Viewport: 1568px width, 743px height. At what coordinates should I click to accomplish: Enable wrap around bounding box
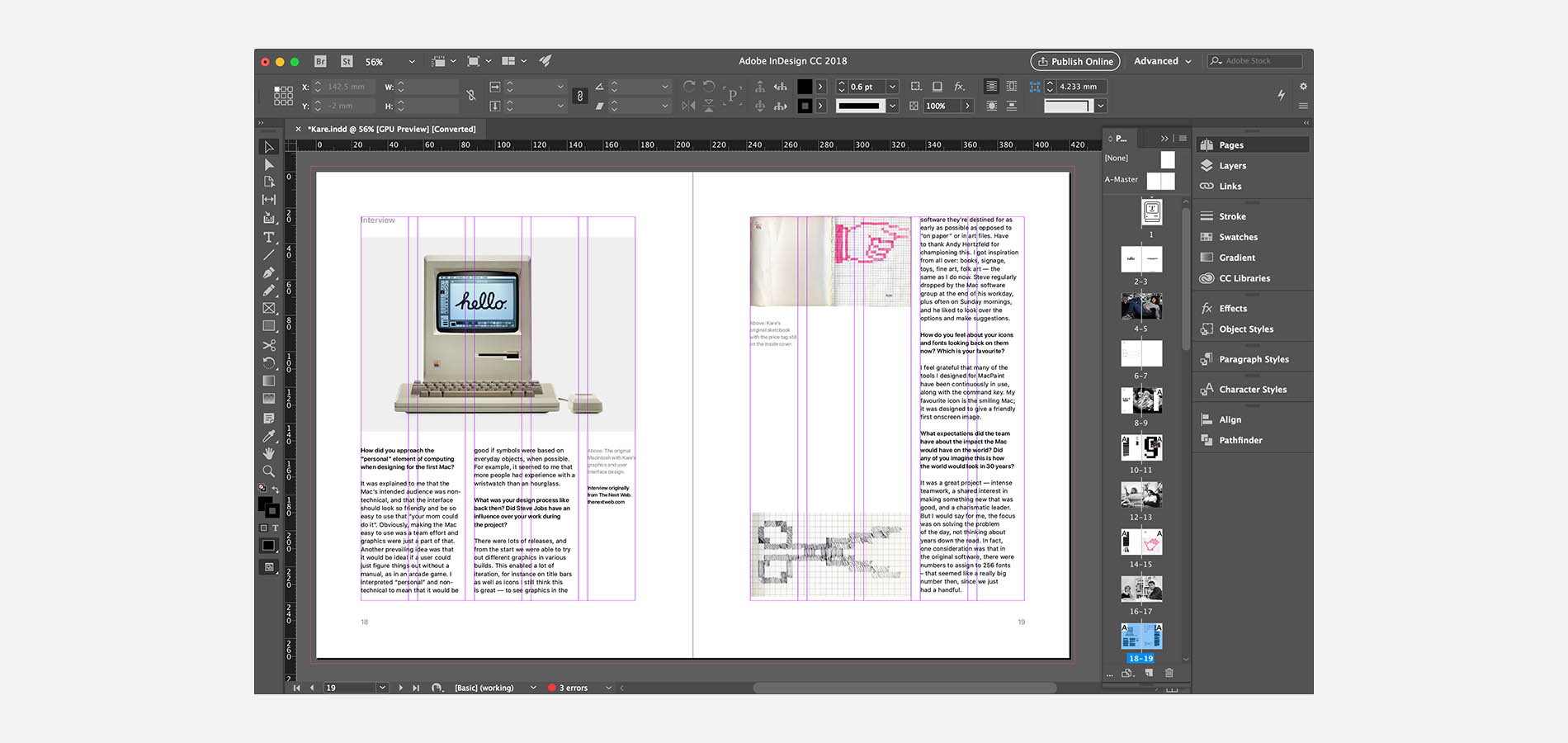tap(1012, 86)
